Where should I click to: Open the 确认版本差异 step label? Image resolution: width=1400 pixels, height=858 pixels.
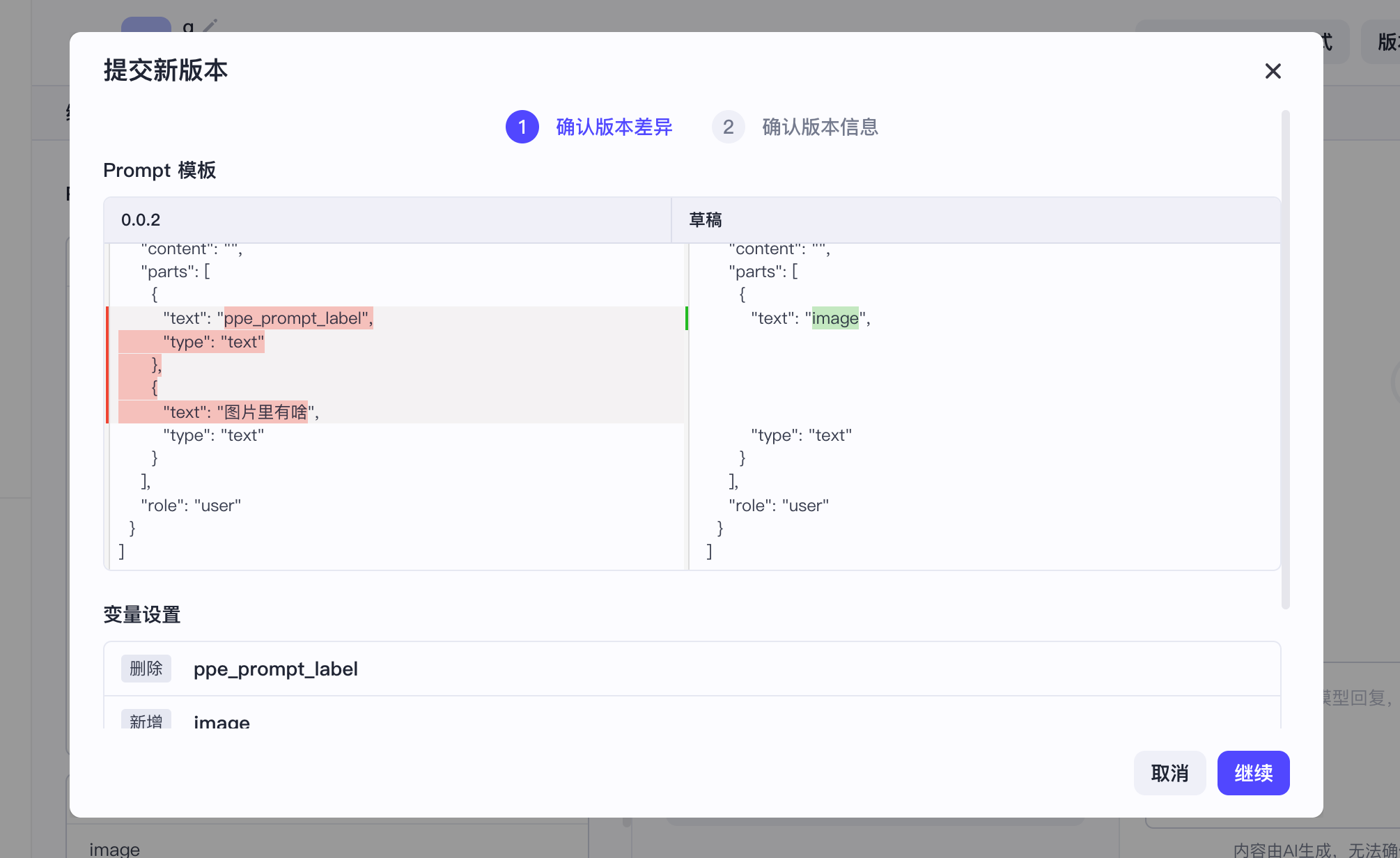point(614,127)
